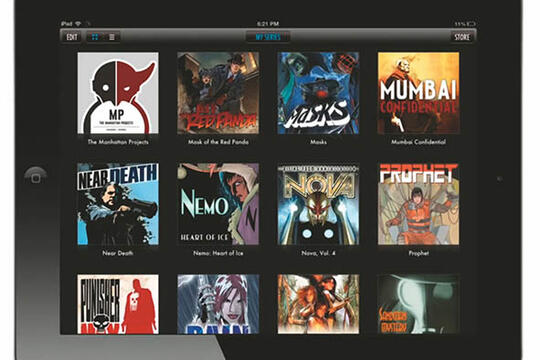This screenshot has width=540, height=360.
Task: Open the Nova, Vol. 4 cover
Action: point(318,204)
